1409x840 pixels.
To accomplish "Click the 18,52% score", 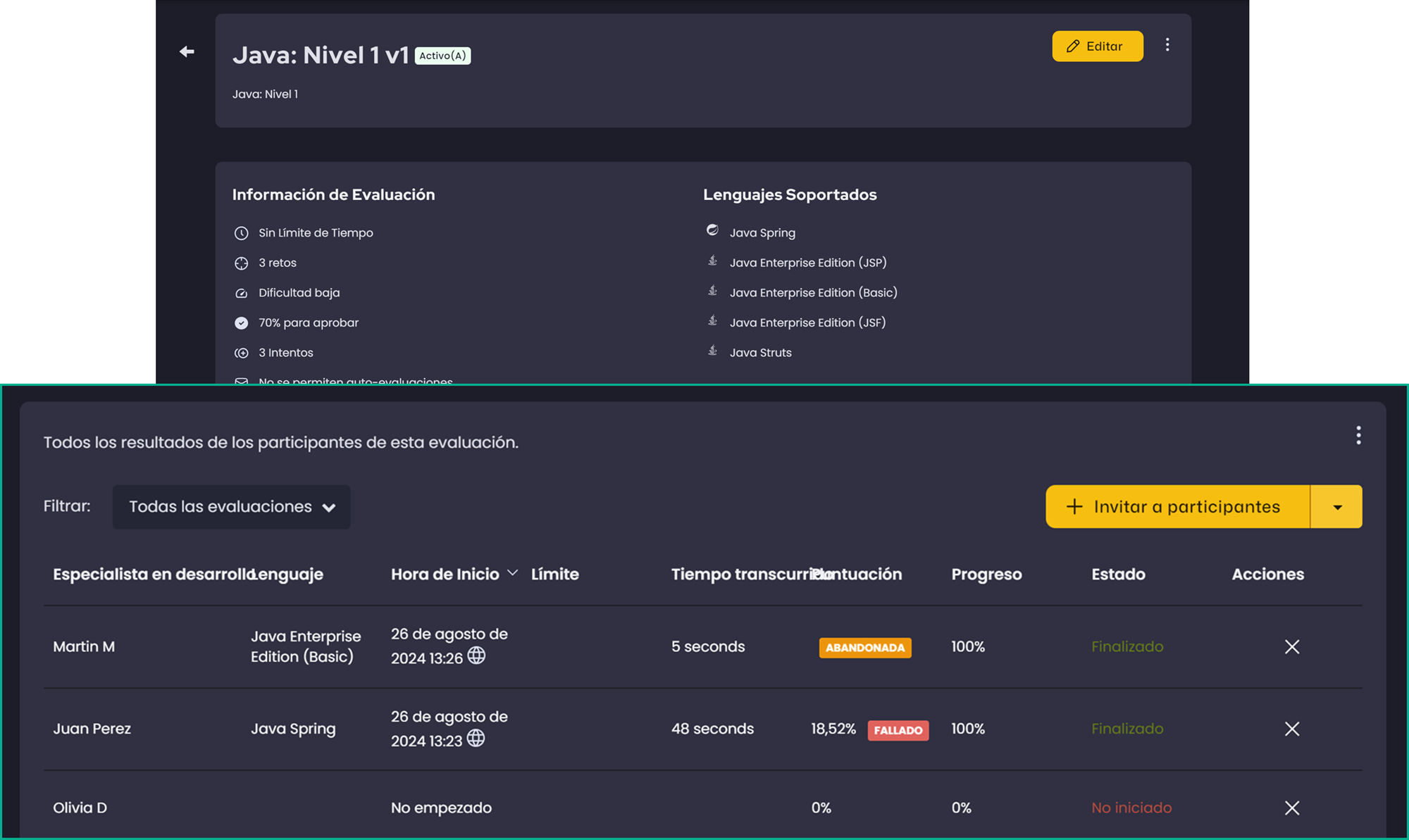I will (x=833, y=729).
